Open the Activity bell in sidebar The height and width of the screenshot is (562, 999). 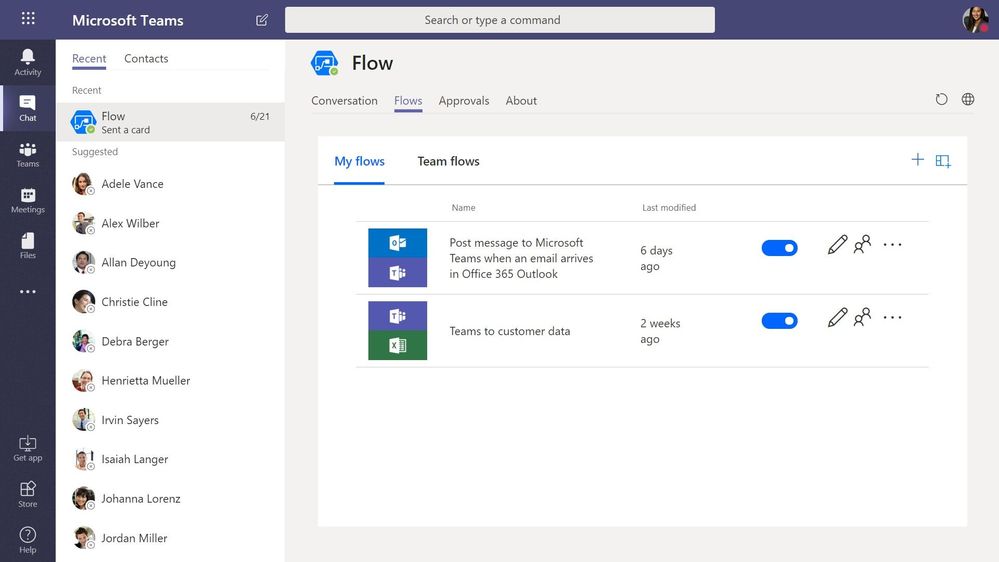click(x=27, y=62)
